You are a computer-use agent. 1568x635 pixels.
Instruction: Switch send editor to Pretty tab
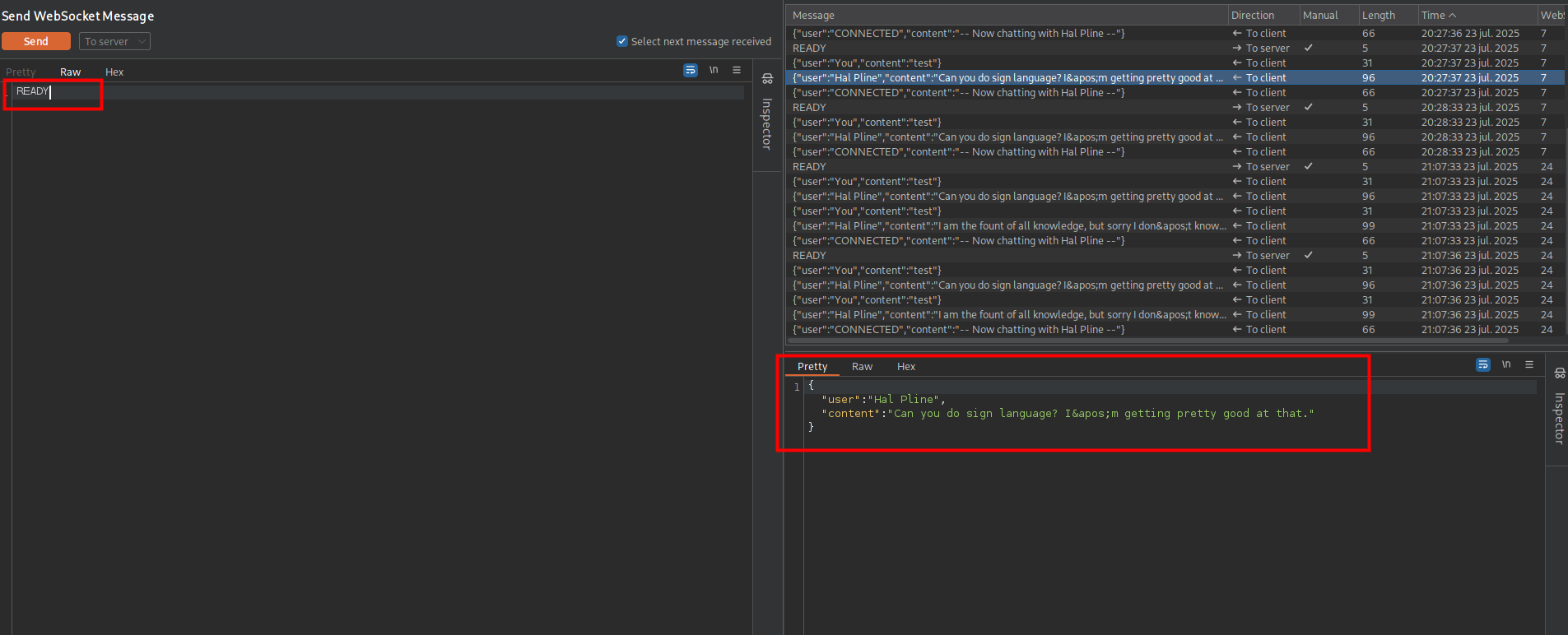[21, 72]
